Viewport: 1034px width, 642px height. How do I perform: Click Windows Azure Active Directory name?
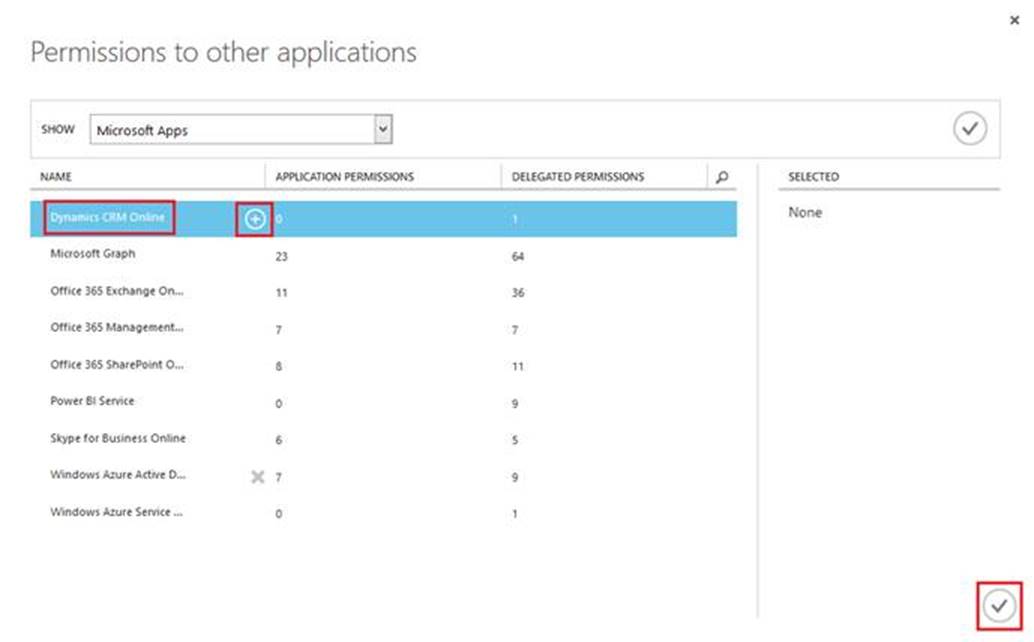117,475
